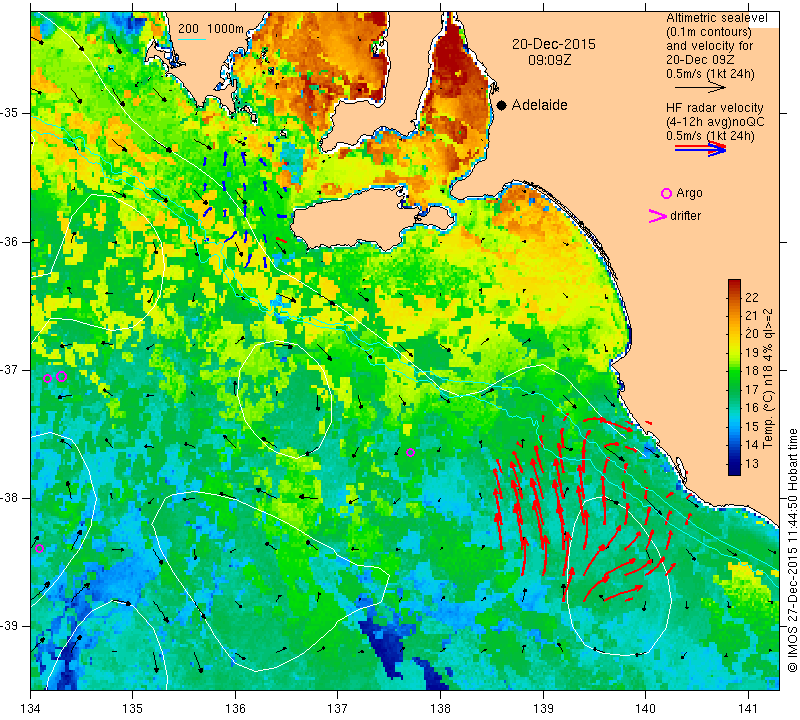Click the 'drifter' legend label
The width and height of the screenshot is (800, 720).
[x=685, y=216]
